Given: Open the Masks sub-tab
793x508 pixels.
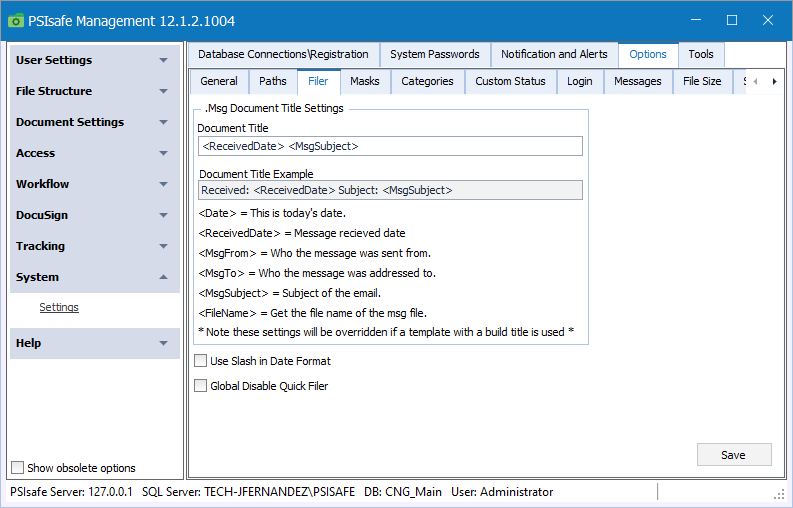Looking at the screenshot, I should (x=365, y=81).
